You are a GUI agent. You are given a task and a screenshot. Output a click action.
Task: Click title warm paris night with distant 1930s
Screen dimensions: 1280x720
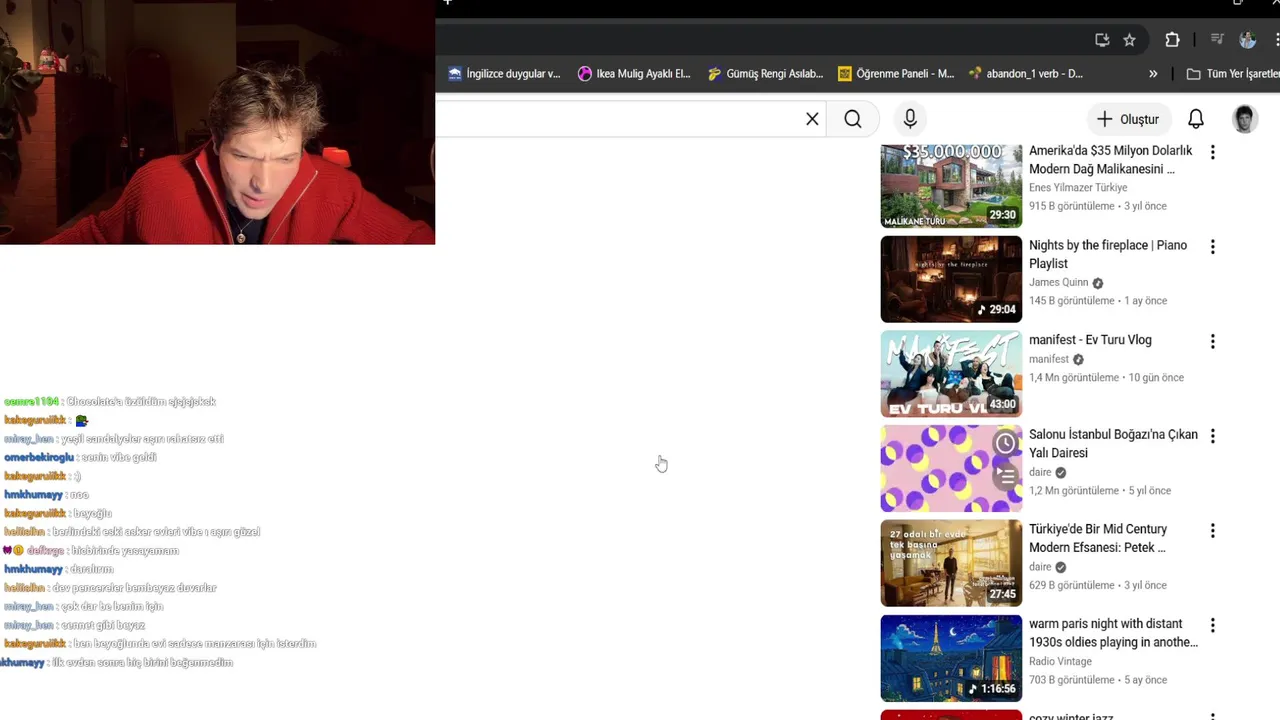point(1113,633)
